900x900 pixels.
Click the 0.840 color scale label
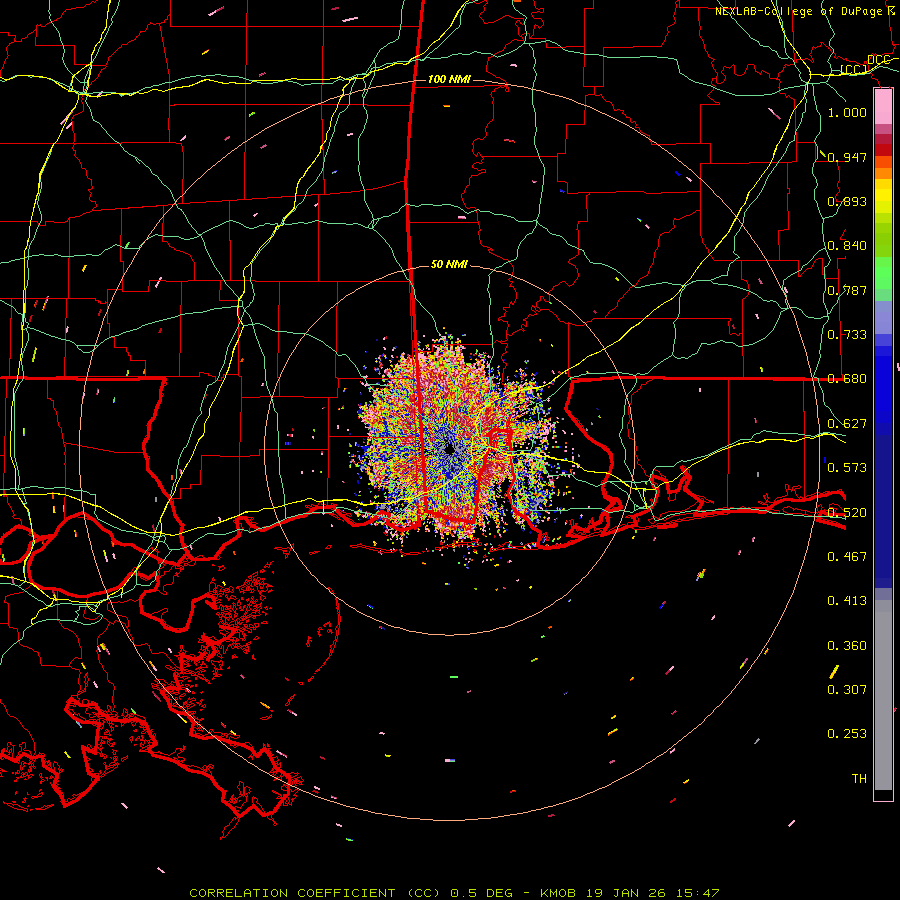(x=847, y=246)
